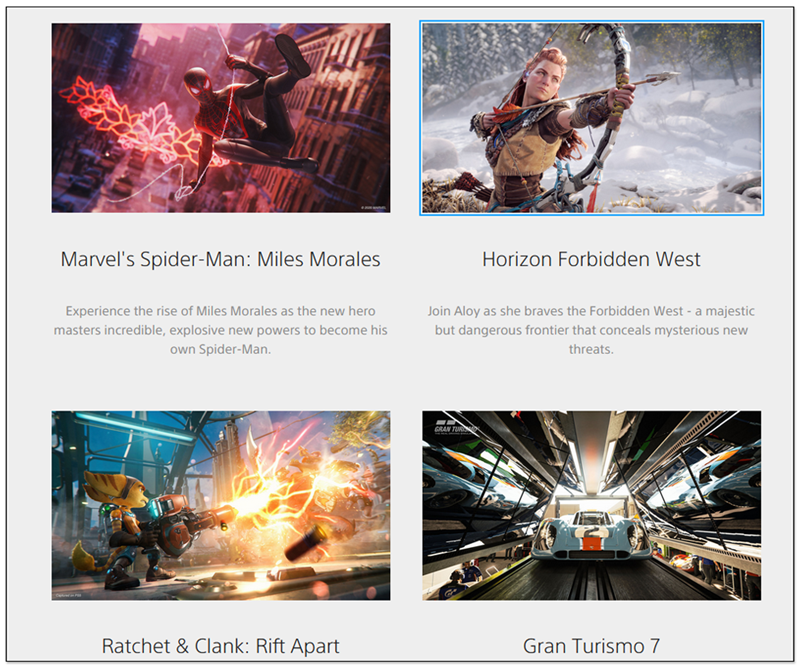The height and width of the screenshot is (669, 800).
Task: Click the Miles Morales description paragraph
Action: tap(220, 330)
